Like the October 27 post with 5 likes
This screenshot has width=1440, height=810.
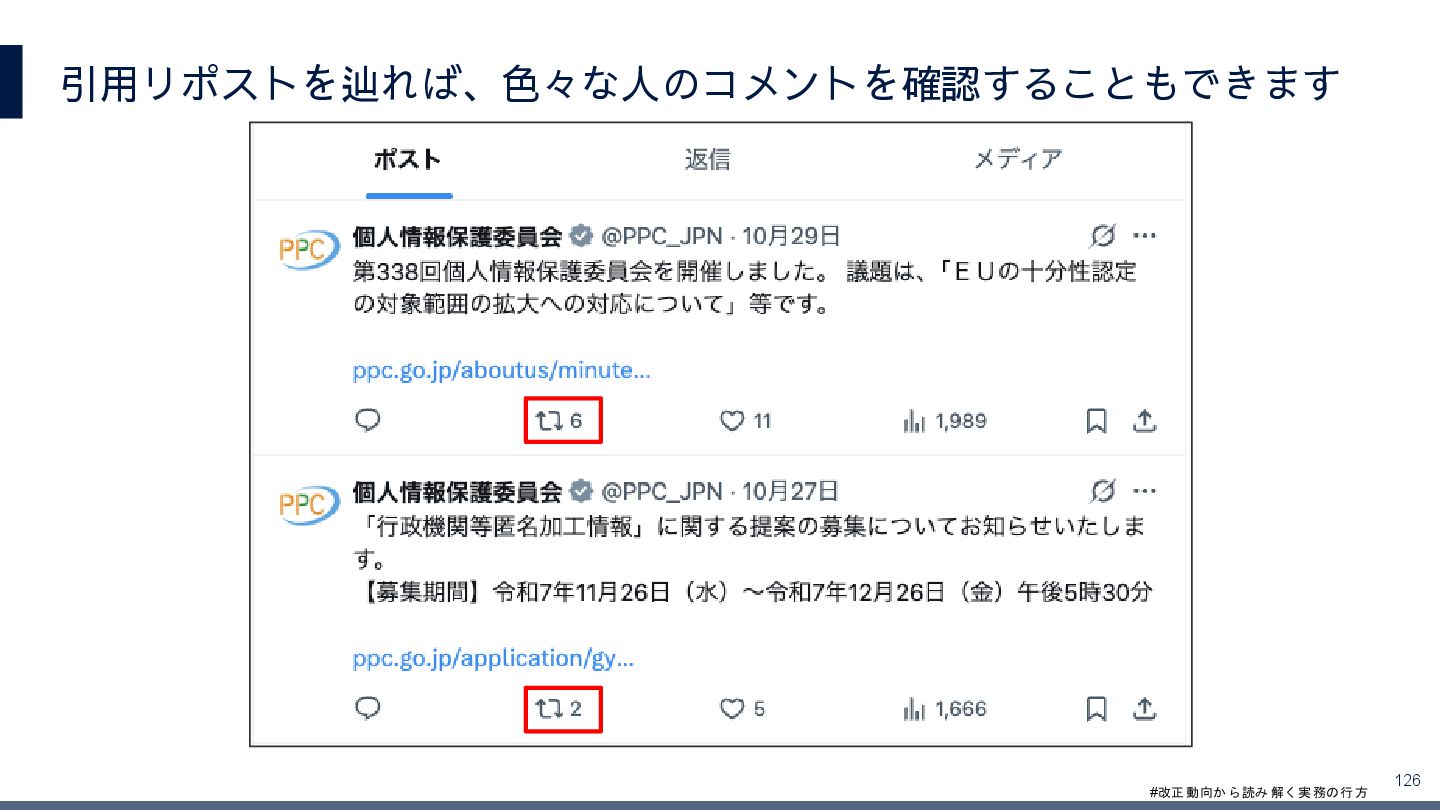[x=743, y=709]
